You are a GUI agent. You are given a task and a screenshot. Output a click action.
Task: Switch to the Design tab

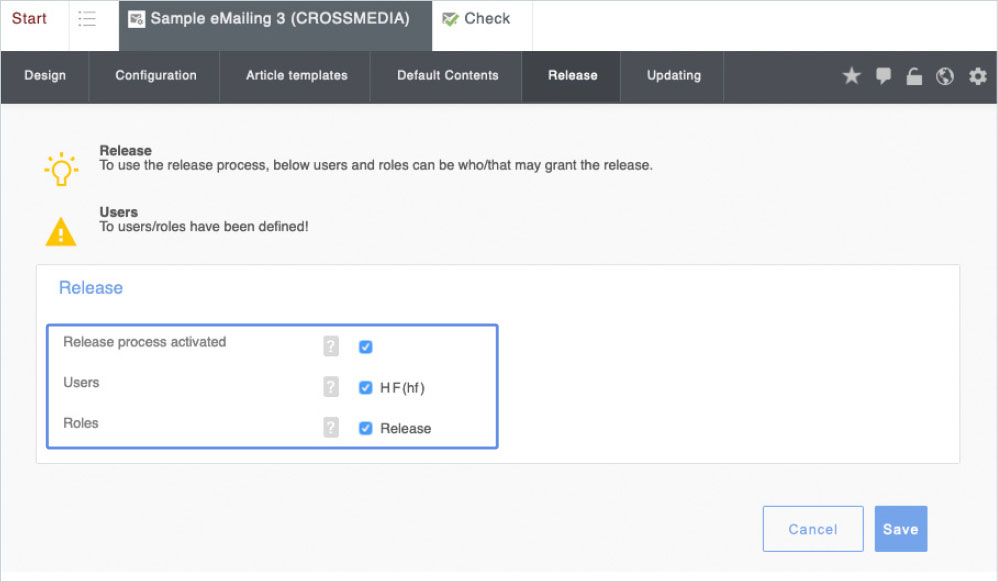[x=45, y=76]
